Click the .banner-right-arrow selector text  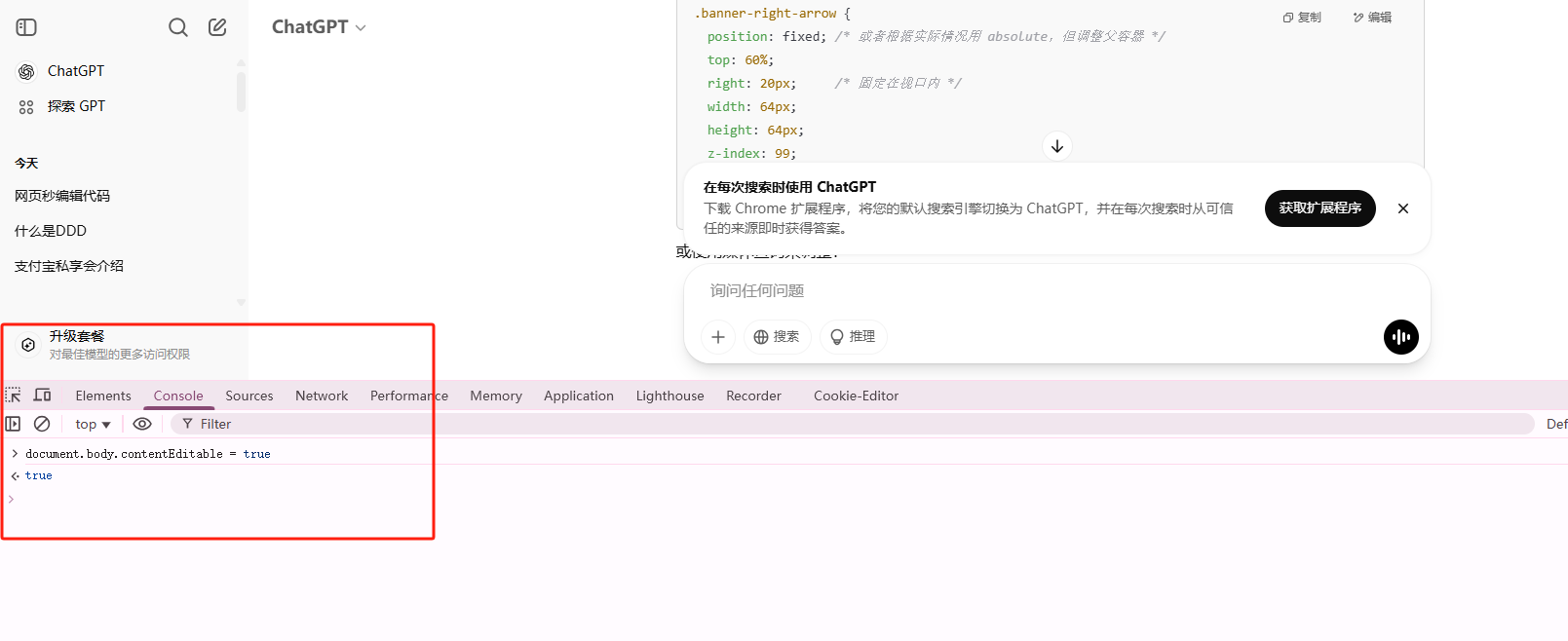coord(765,14)
